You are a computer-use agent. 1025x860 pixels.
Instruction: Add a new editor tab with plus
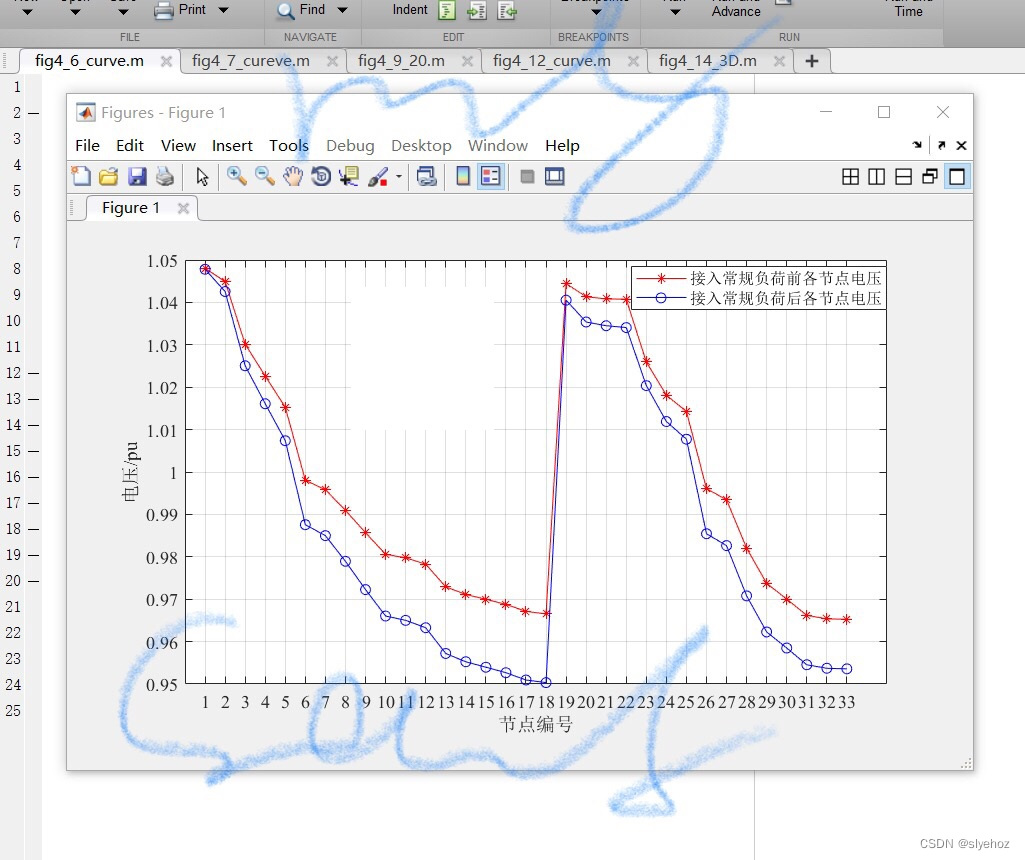812,61
